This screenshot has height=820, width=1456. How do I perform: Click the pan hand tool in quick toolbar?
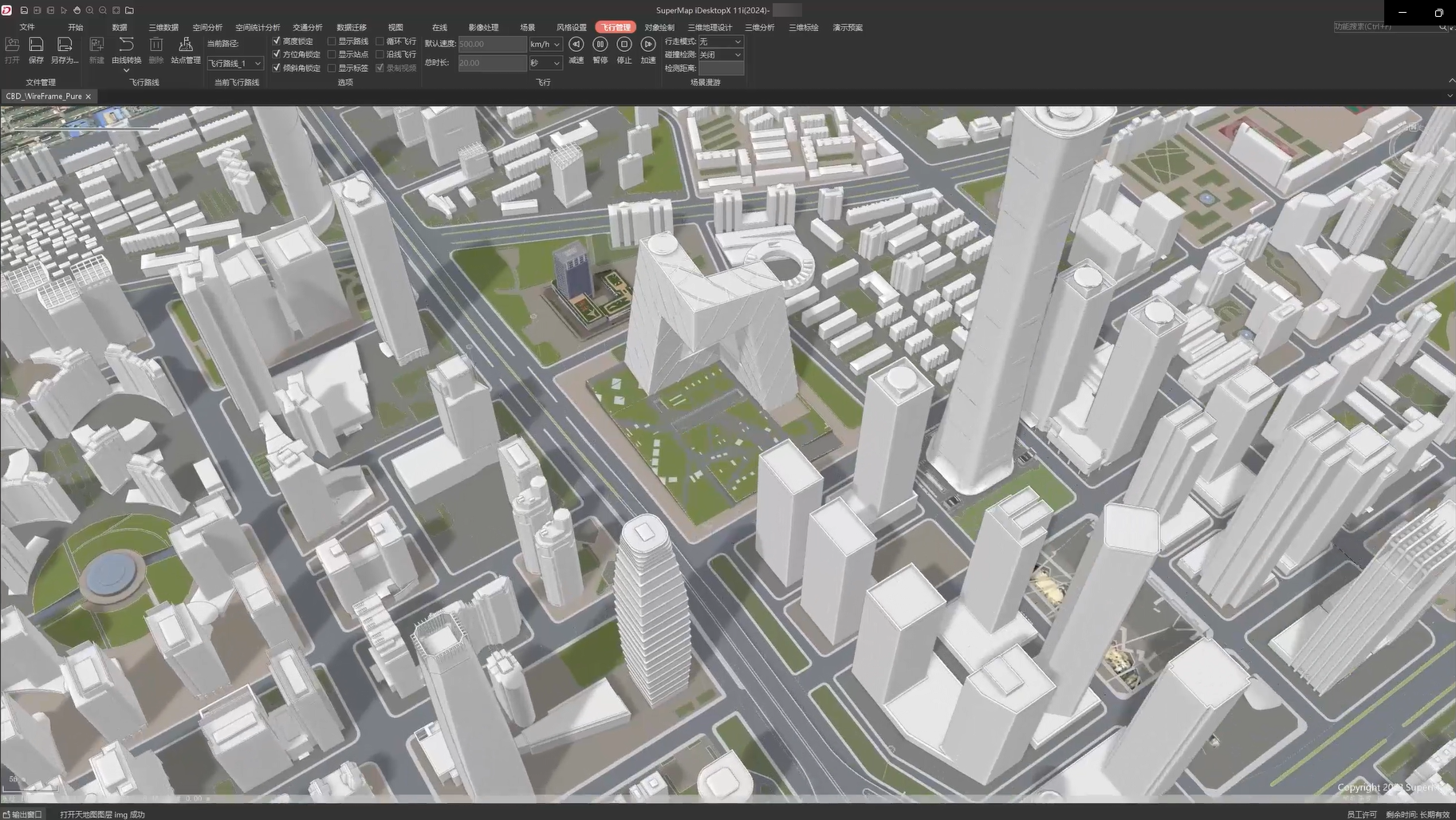pos(77,10)
